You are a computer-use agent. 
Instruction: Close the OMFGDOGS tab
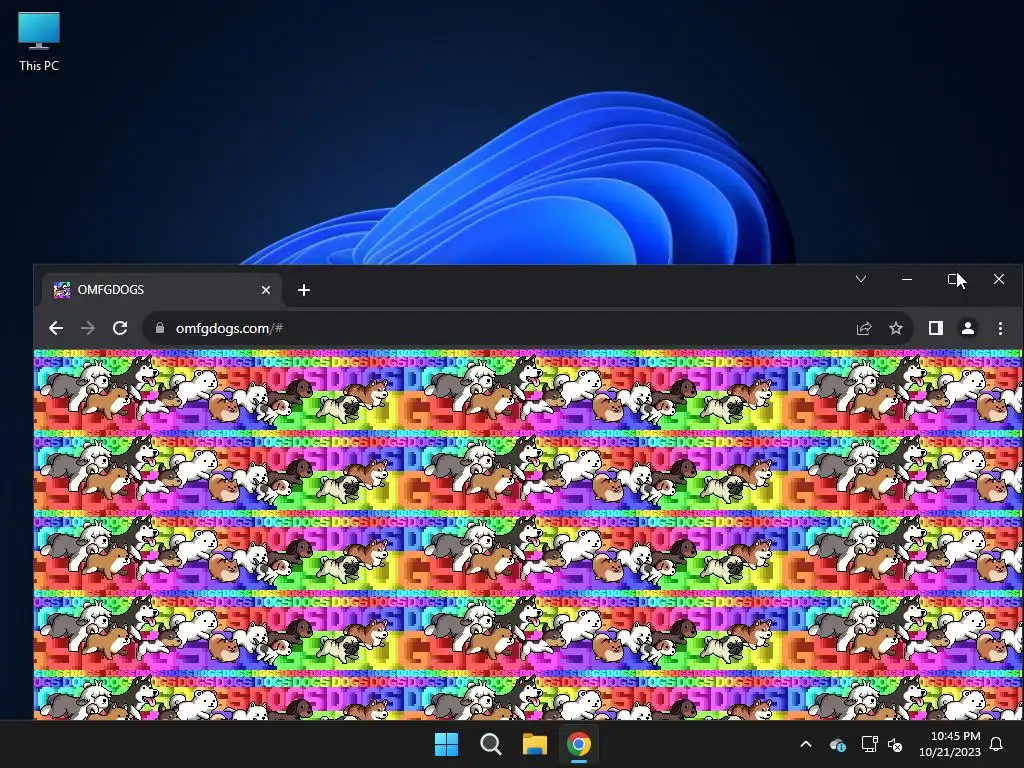click(266, 290)
